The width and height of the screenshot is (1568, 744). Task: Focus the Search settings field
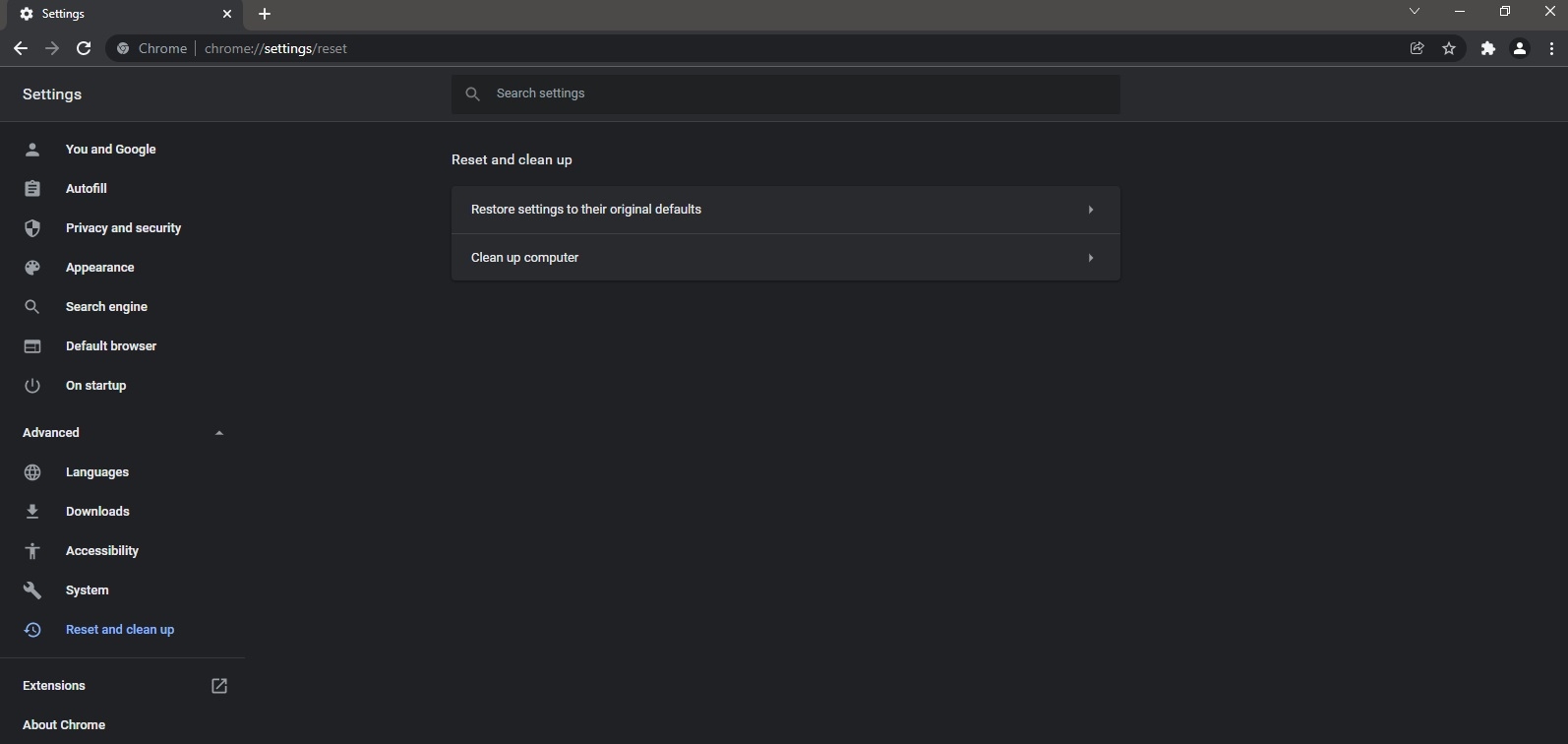tap(785, 93)
